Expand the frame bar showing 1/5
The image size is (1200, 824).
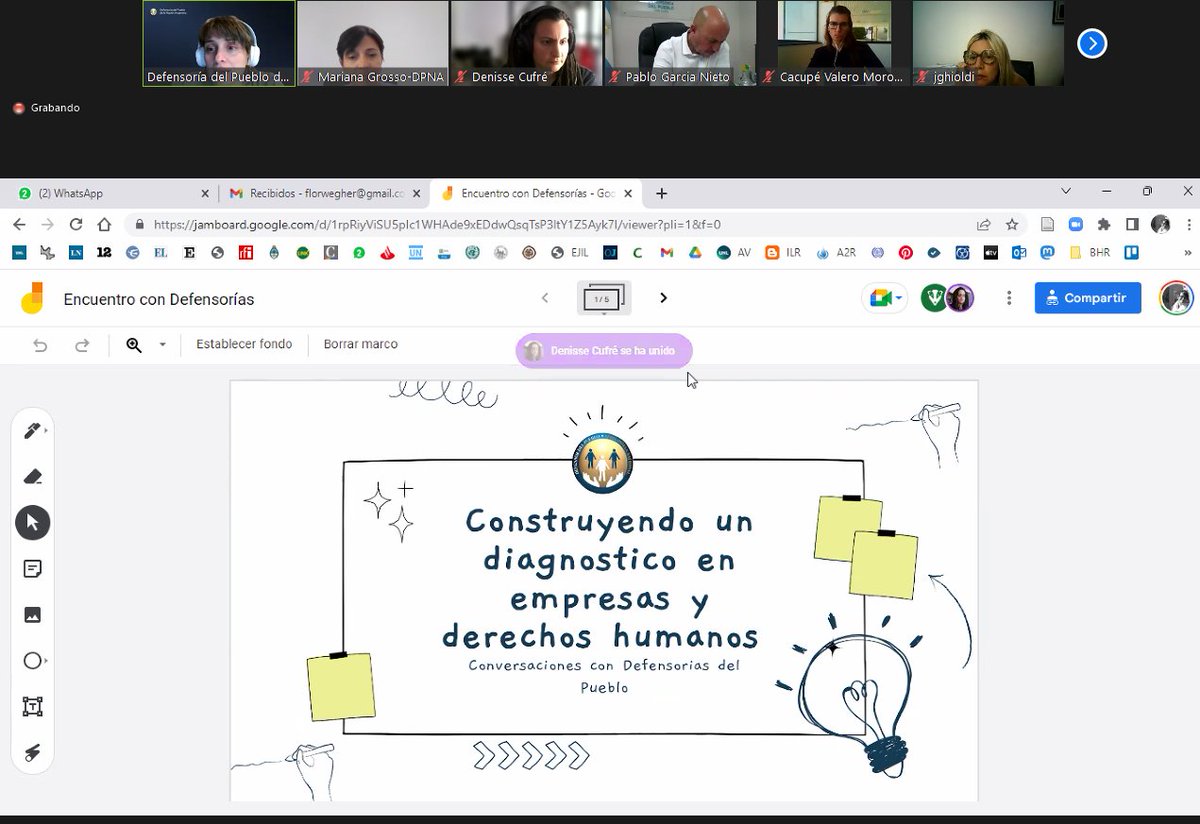(604, 299)
